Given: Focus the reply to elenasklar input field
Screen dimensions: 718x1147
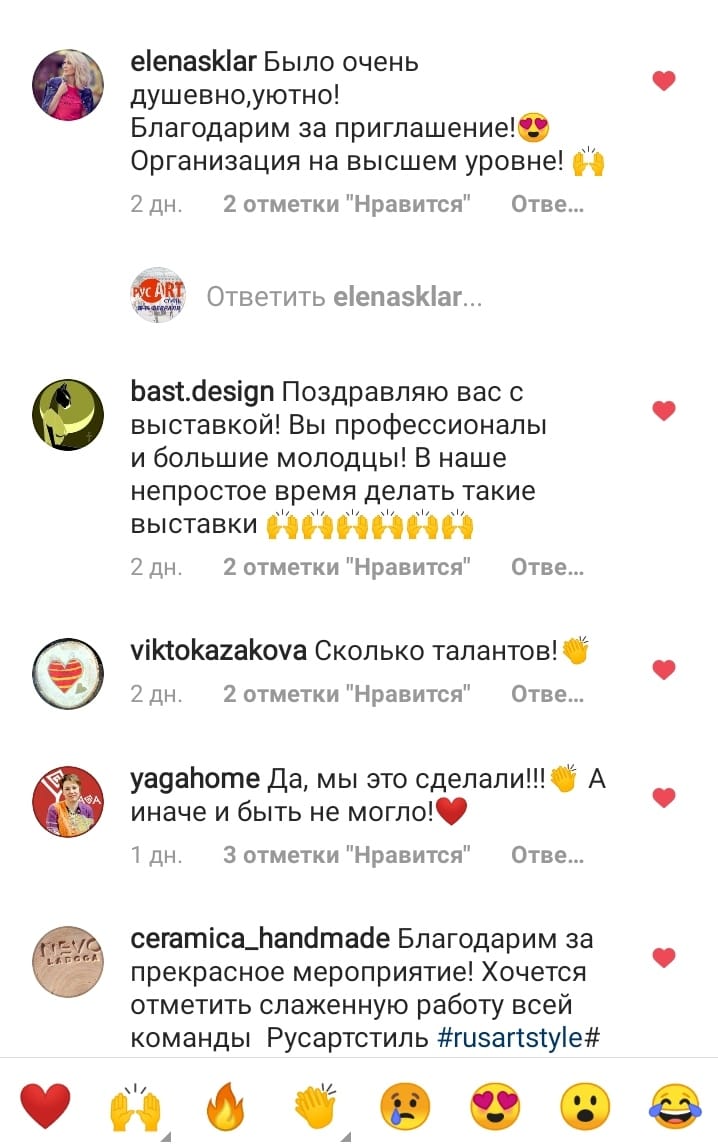Looking at the screenshot, I should (x=344, y=296).
